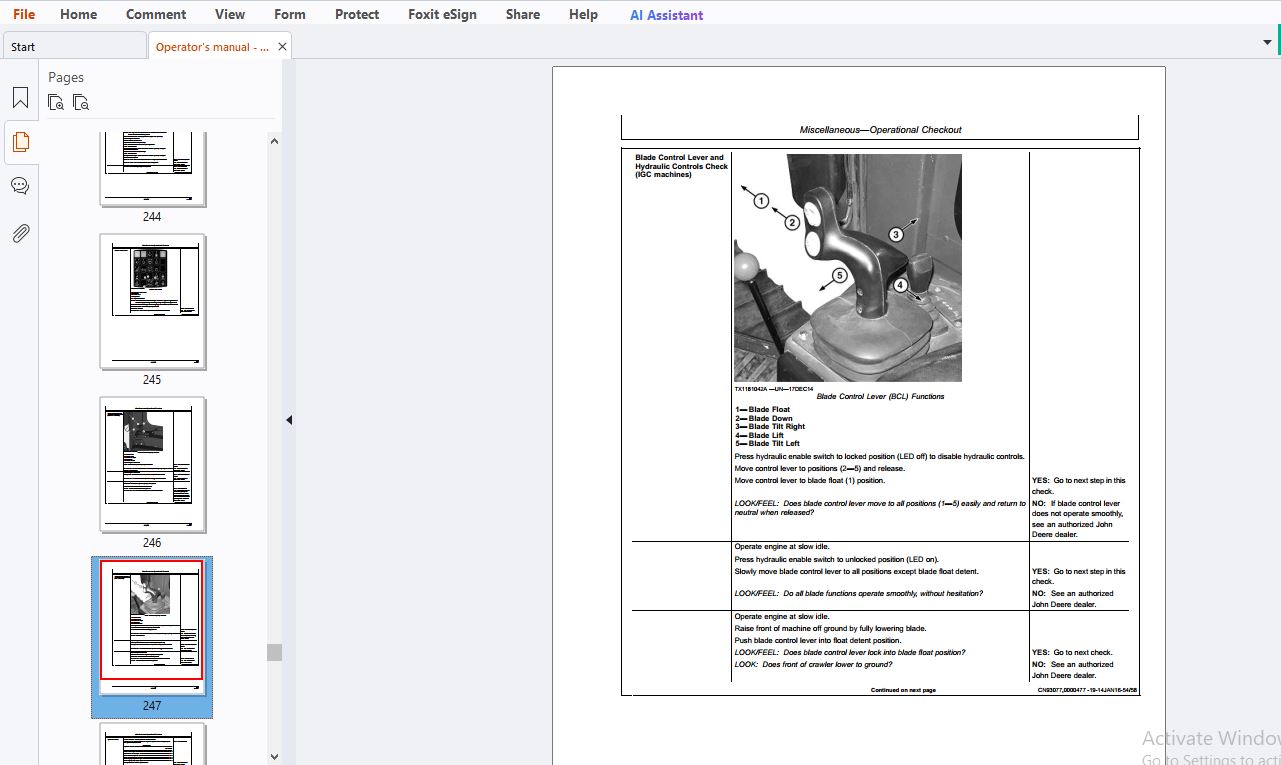
Task: Click the '3—Blade Tilt Right' legend line
Action: [x=770, y=427]
